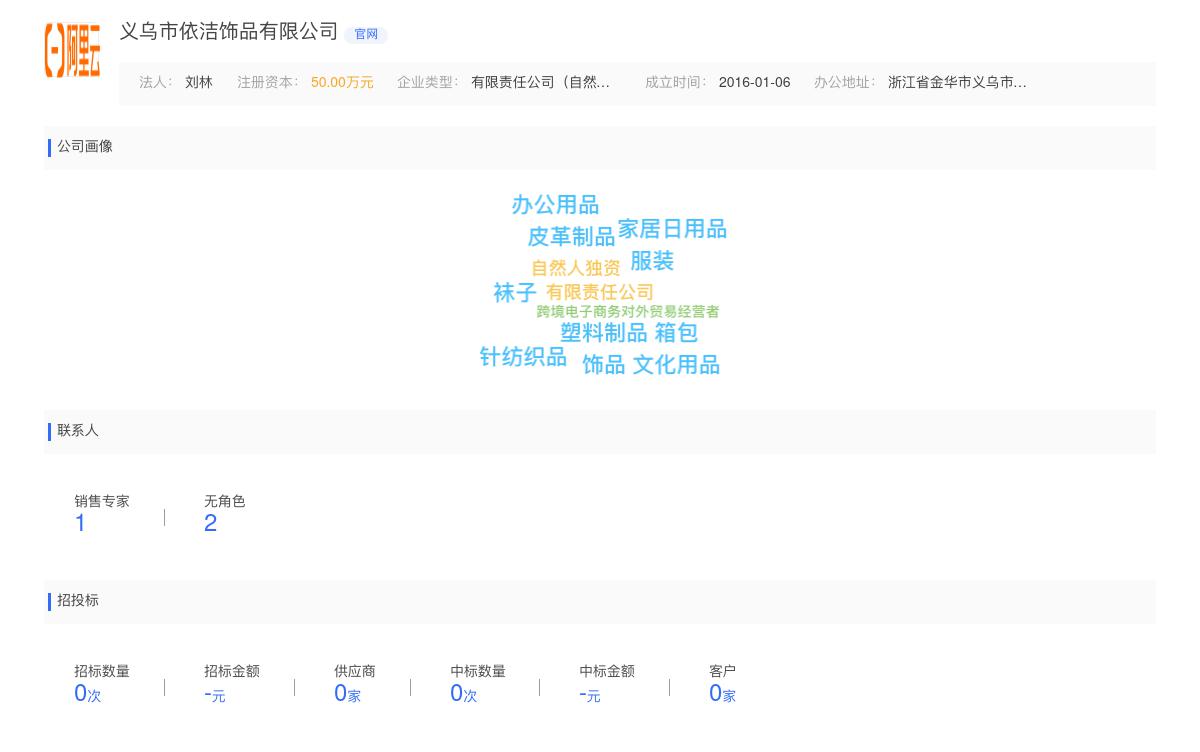Click the 供应商 count 0家
The image size is (1200, 752).
pos(347,693)
